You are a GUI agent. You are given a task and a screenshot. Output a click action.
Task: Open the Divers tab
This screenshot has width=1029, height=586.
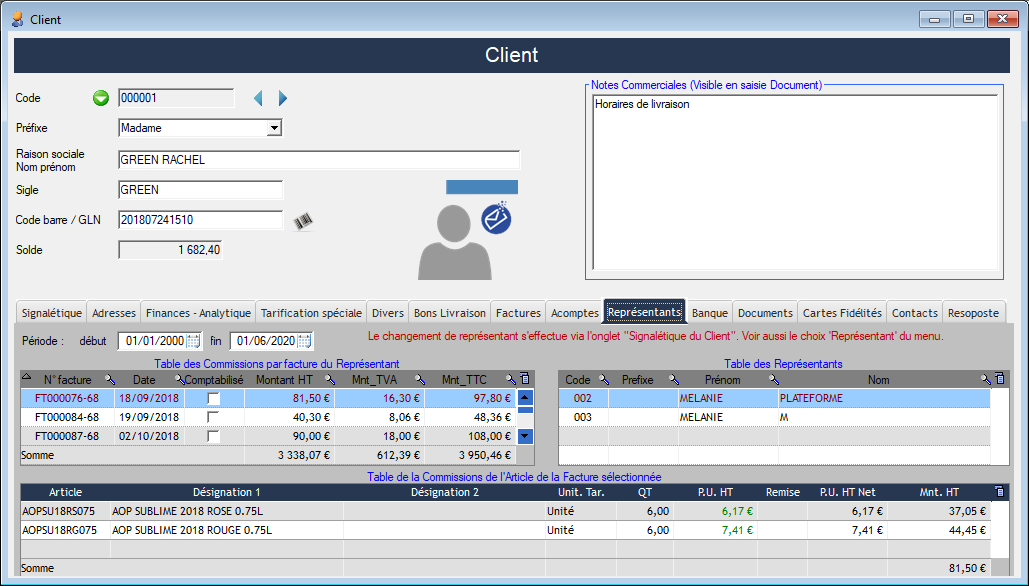pos(388,313)
